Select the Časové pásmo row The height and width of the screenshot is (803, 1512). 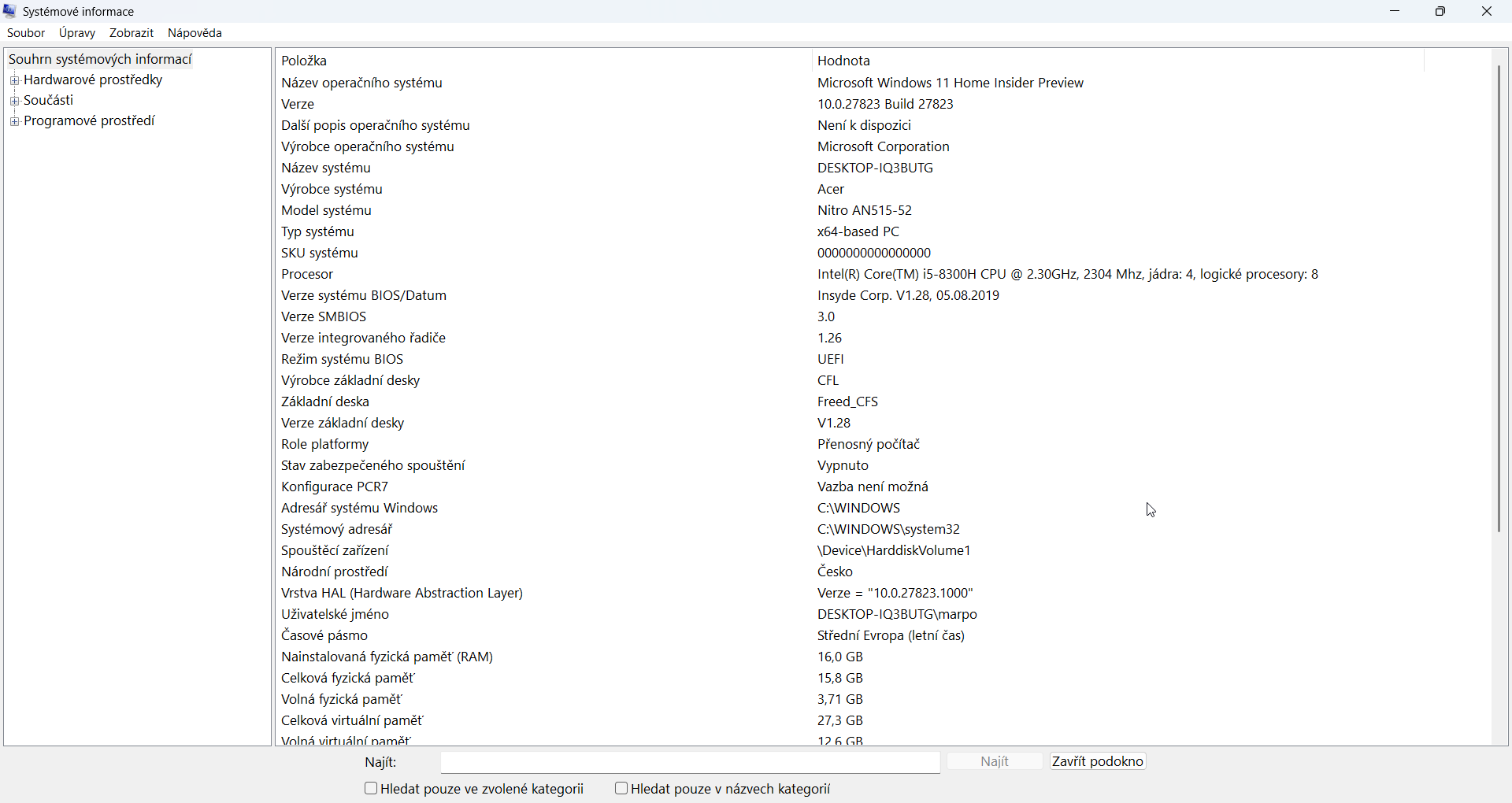pos(850,635)
